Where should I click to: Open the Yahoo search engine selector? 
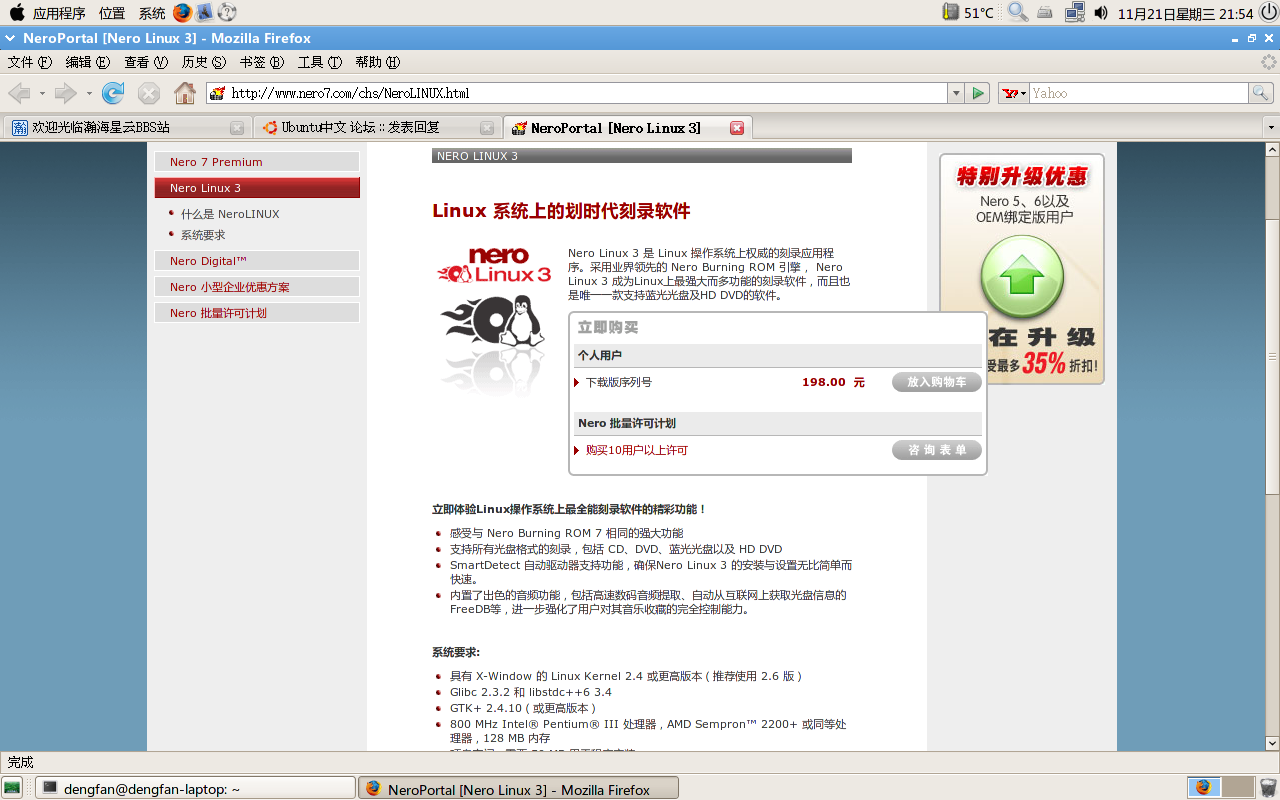(x=1013, y=93)
